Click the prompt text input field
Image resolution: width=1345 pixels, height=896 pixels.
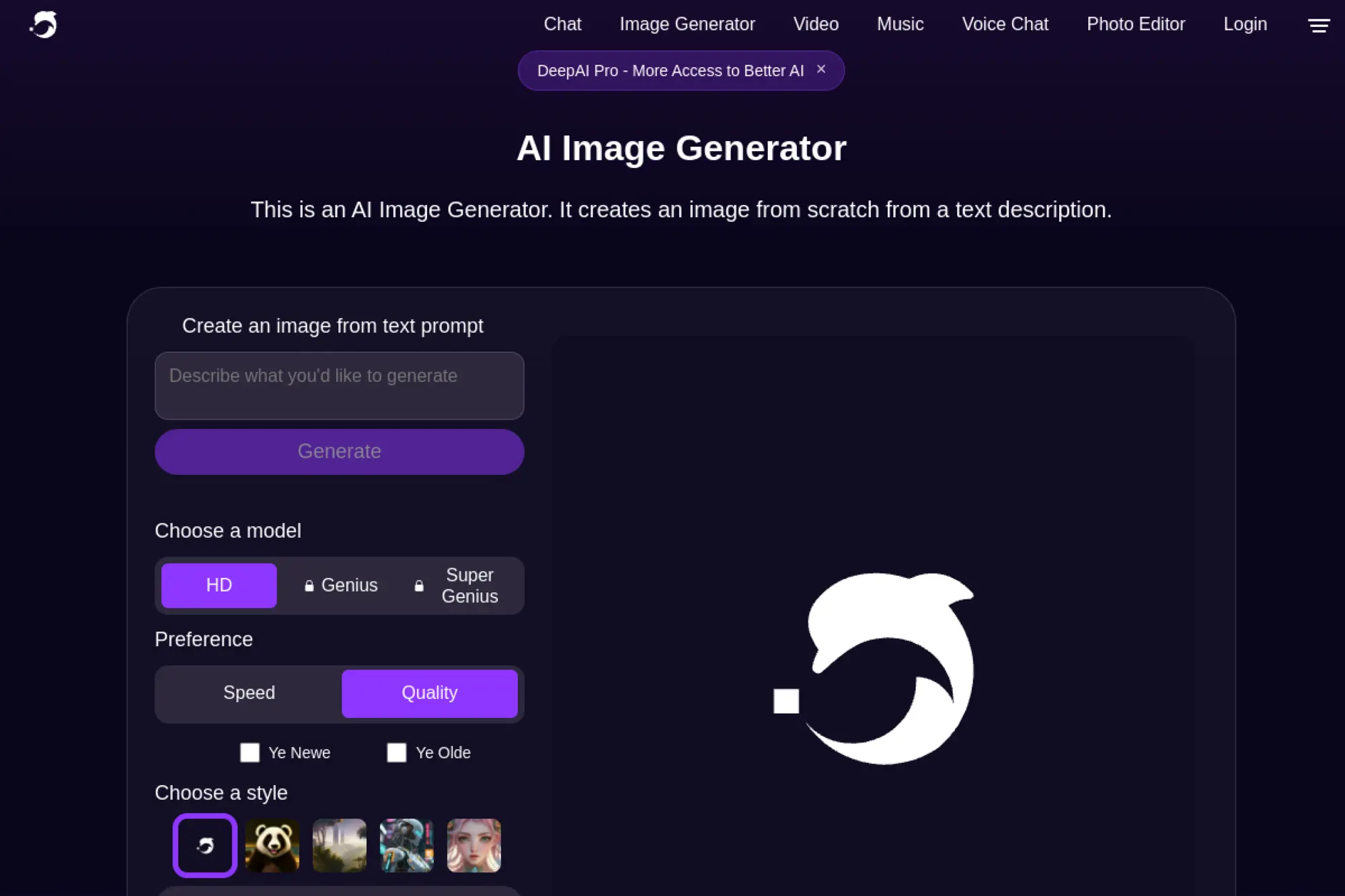click(340, 386)
